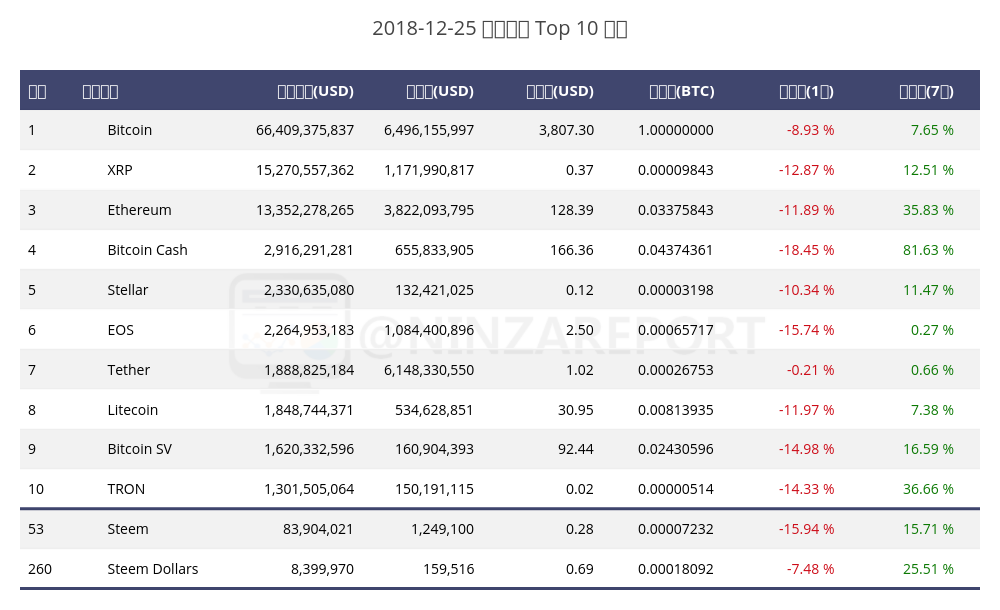Click Stellar's market cap "2,330,635,080"

pyautogui.click(x=309, y=290)
